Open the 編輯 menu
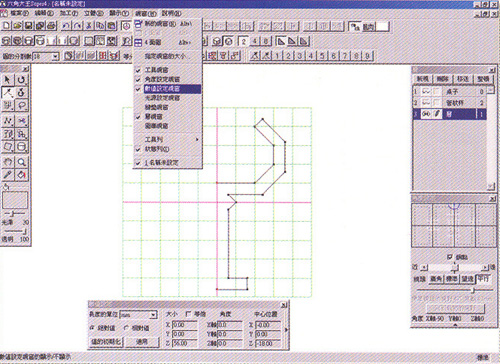 pyautogui.click(x=44, y=13)
